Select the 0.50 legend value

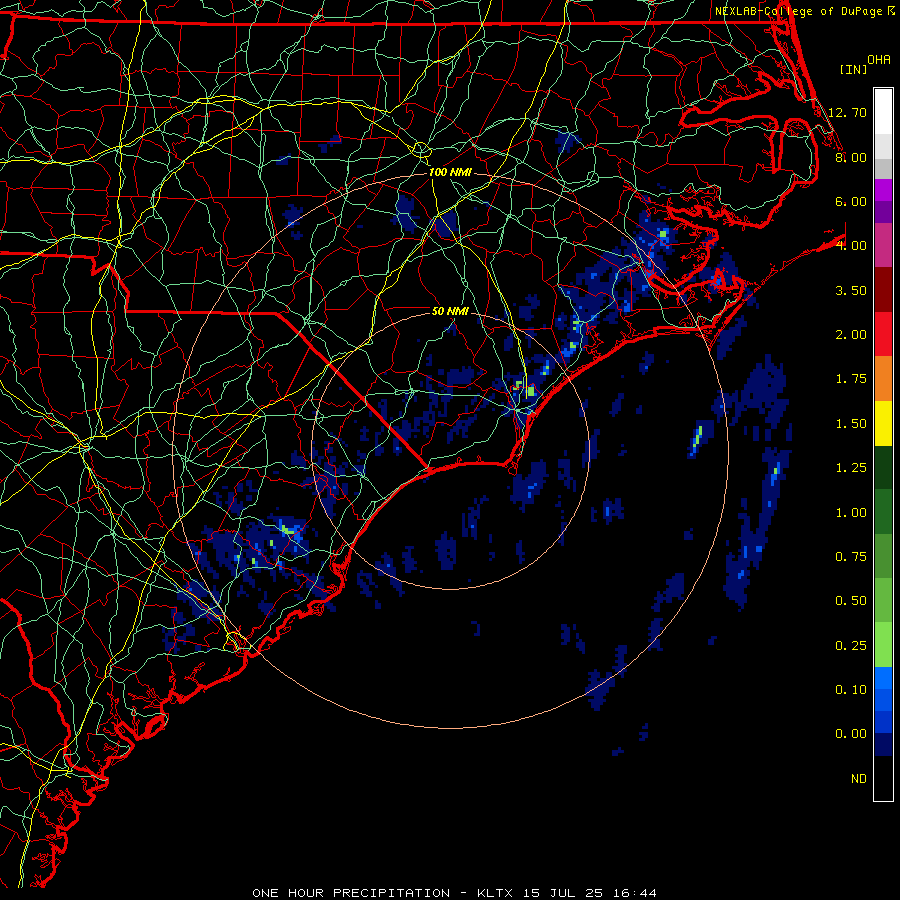851,601
